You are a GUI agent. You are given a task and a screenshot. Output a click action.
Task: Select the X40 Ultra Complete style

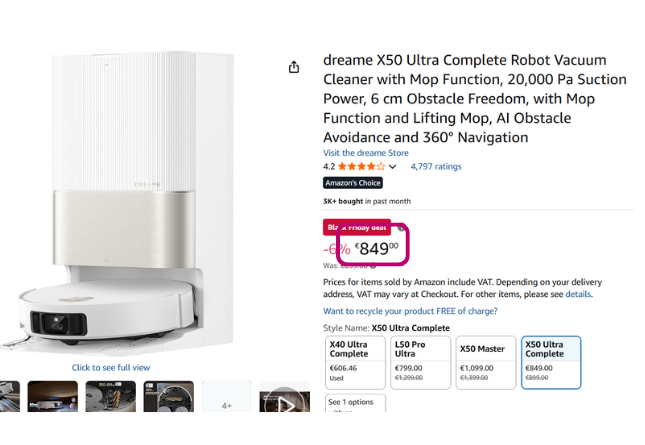[354, 362]
